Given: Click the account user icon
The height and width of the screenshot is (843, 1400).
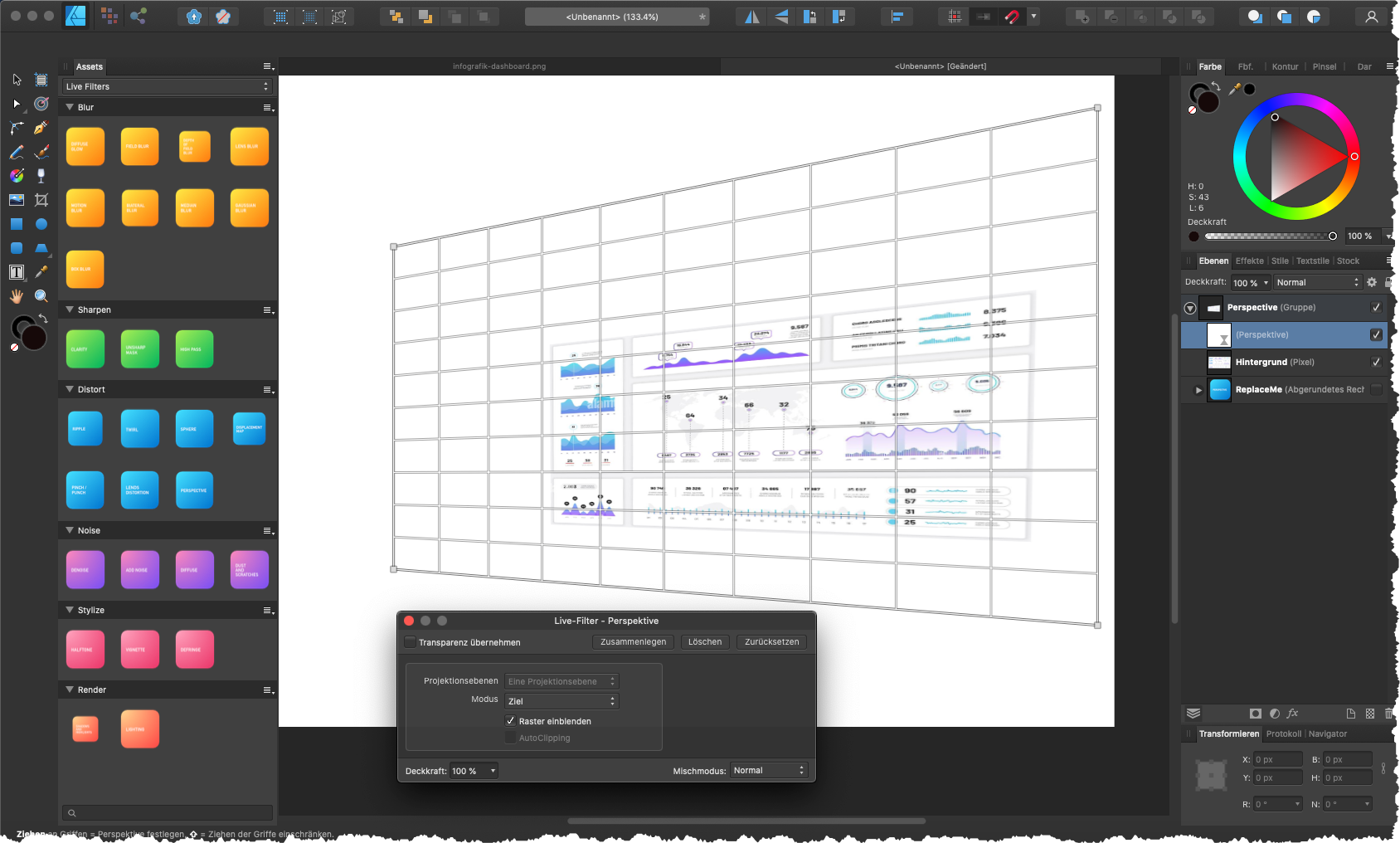Looking at the screenshot, I should (x=1372, y=17).
